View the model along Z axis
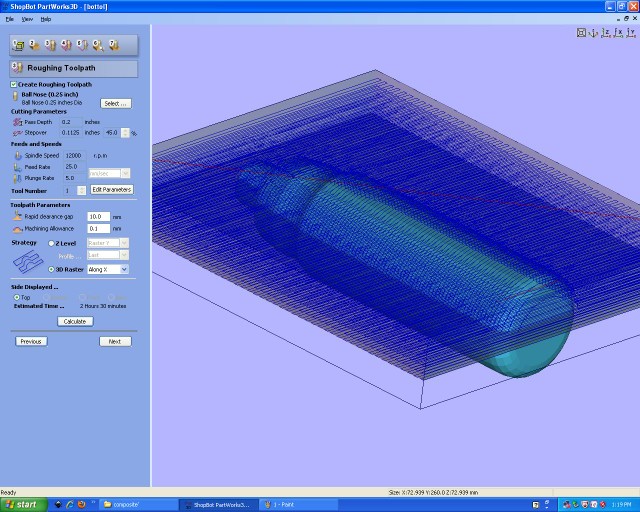640x512 pixels. (x=606, y=33)
